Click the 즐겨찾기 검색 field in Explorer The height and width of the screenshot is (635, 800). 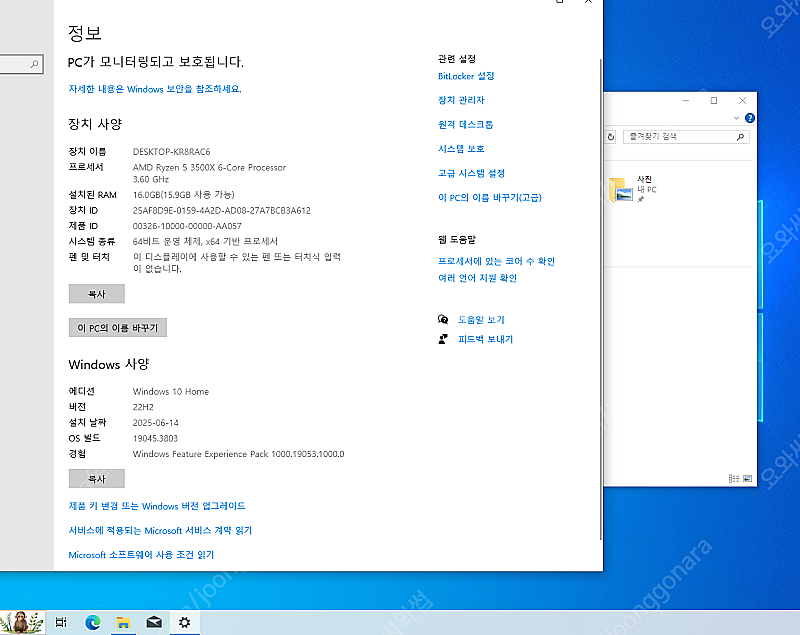[x=686, y=137]
